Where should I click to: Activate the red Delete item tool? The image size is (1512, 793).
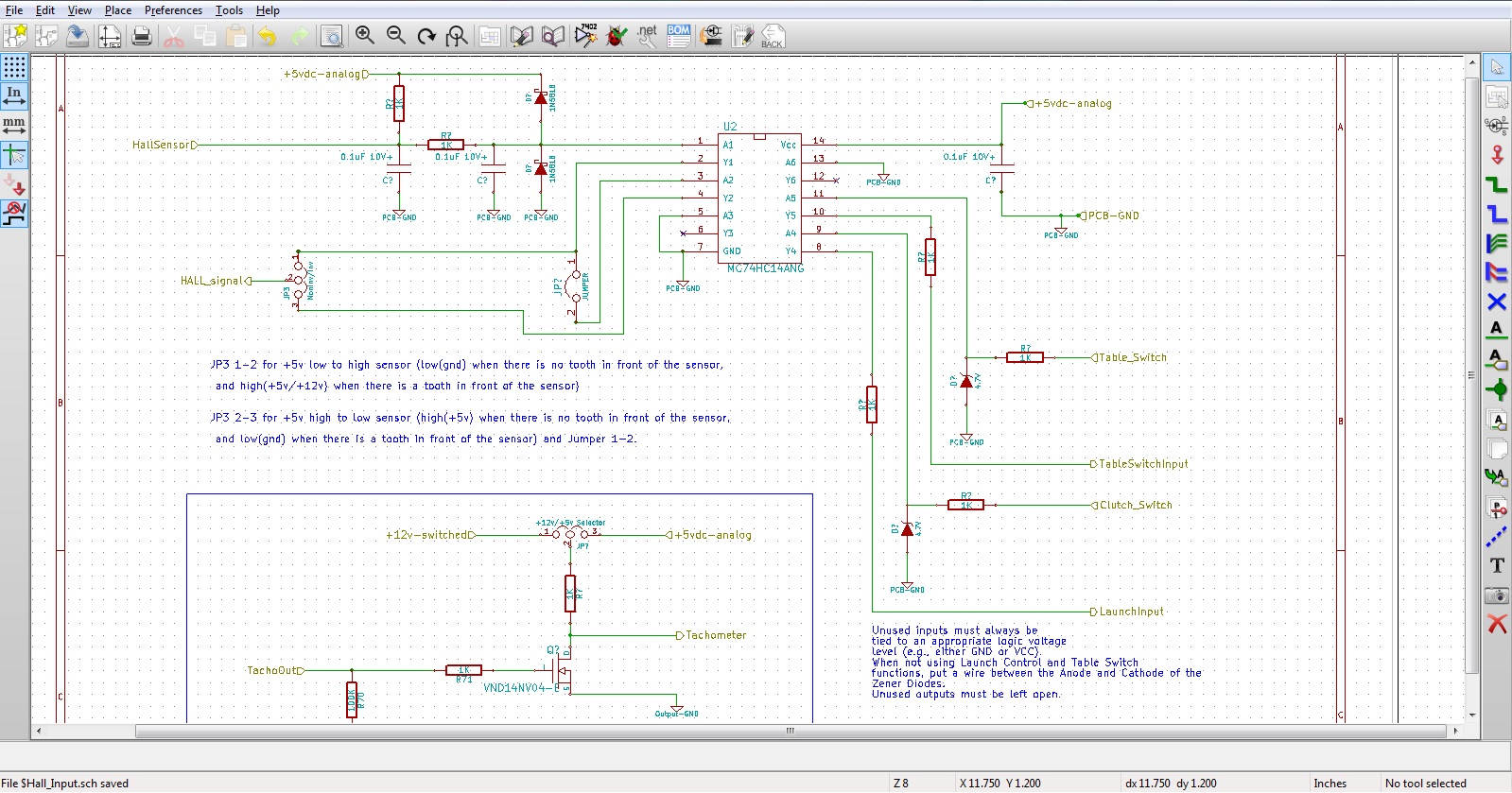[1497, 625]
